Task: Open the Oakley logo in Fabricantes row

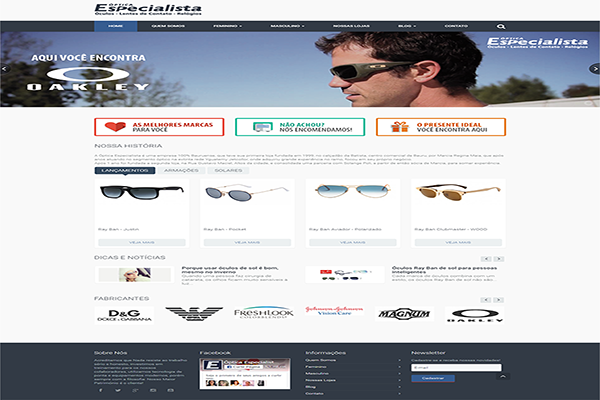Action: click(x=474, y=315)
